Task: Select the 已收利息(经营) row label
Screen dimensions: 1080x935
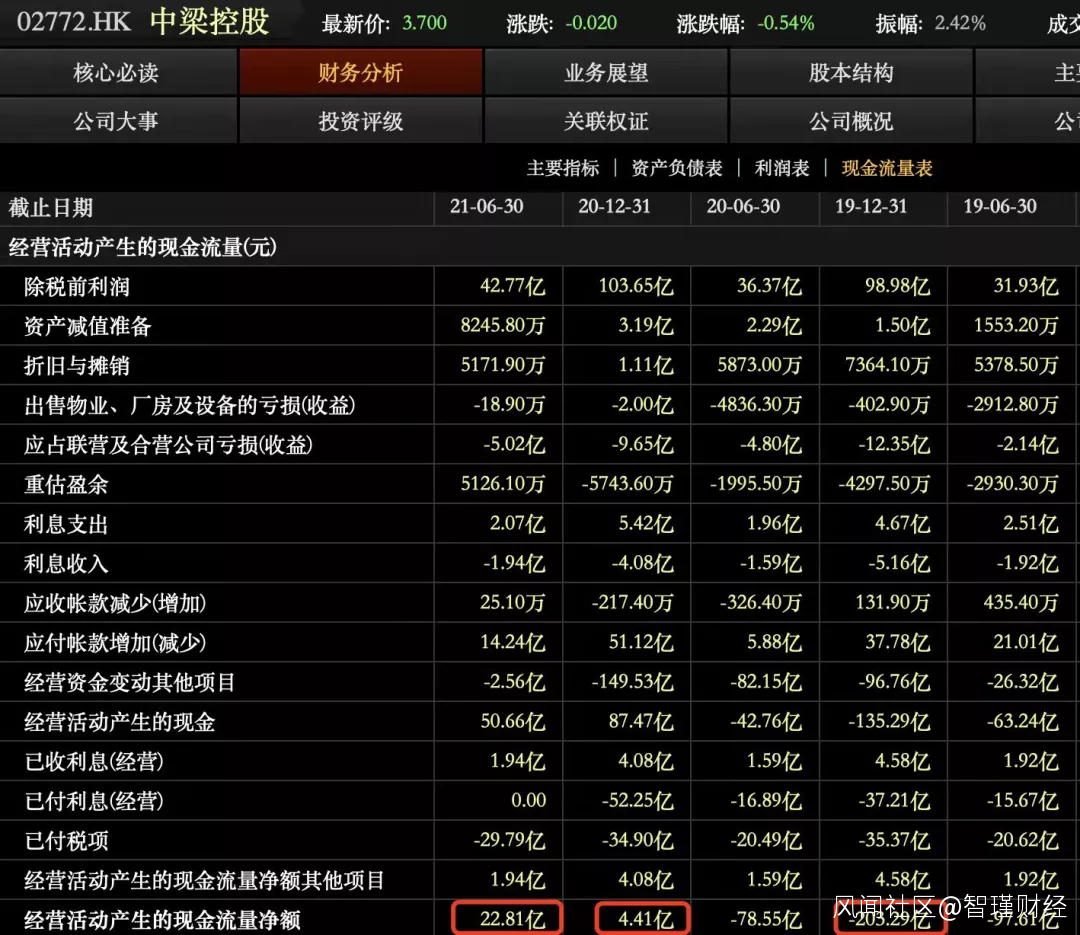Action: 94,761
